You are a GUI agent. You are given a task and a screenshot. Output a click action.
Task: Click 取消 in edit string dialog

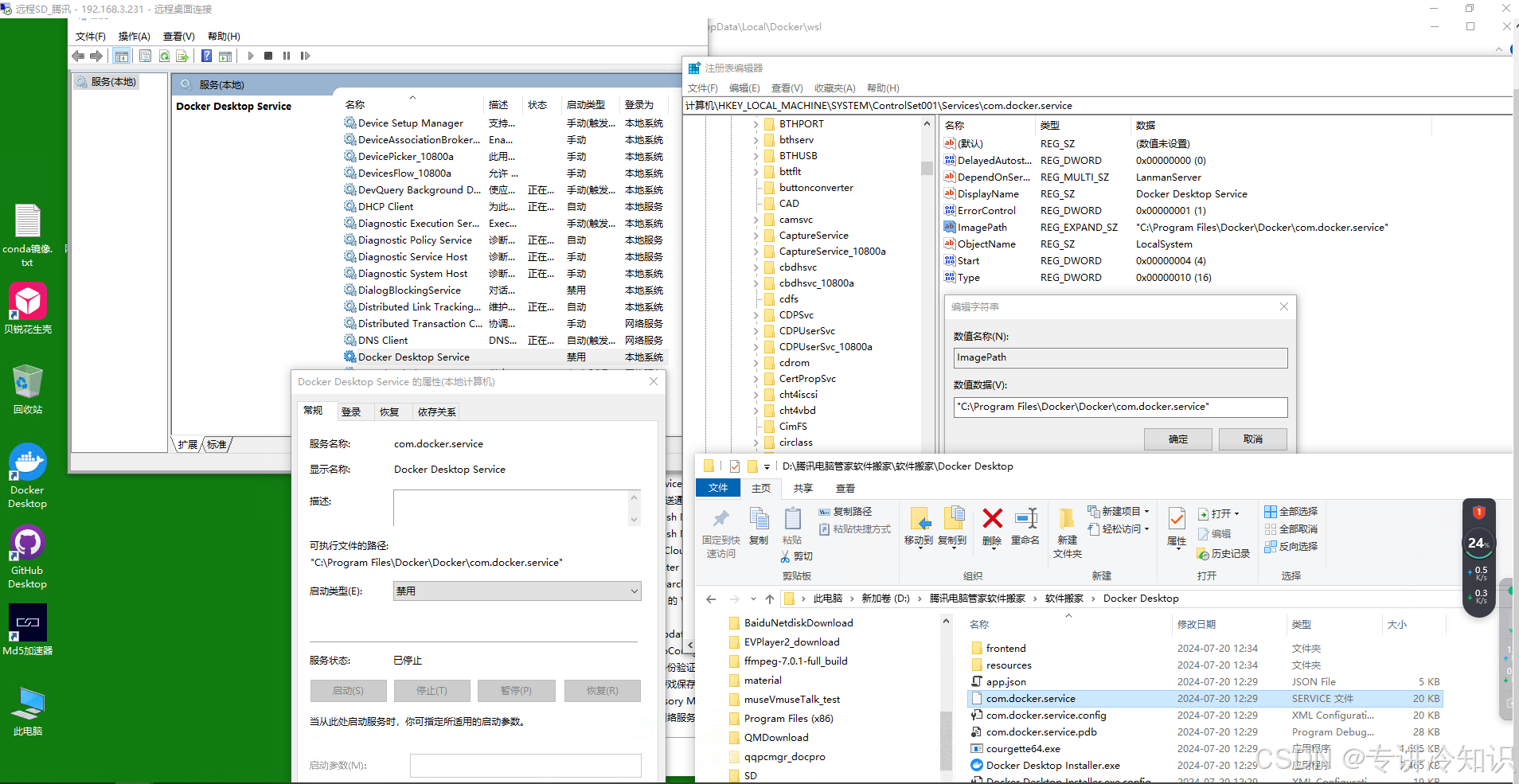[x=1253, y=439]
